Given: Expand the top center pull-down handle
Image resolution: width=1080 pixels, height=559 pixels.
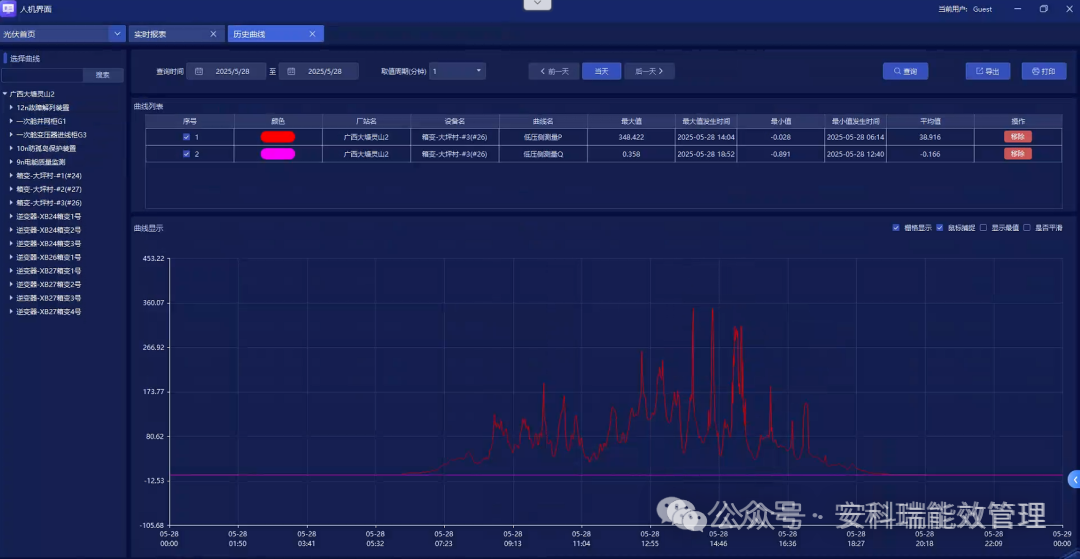Looking at the screenshot, I should click(x=537, y=4).
